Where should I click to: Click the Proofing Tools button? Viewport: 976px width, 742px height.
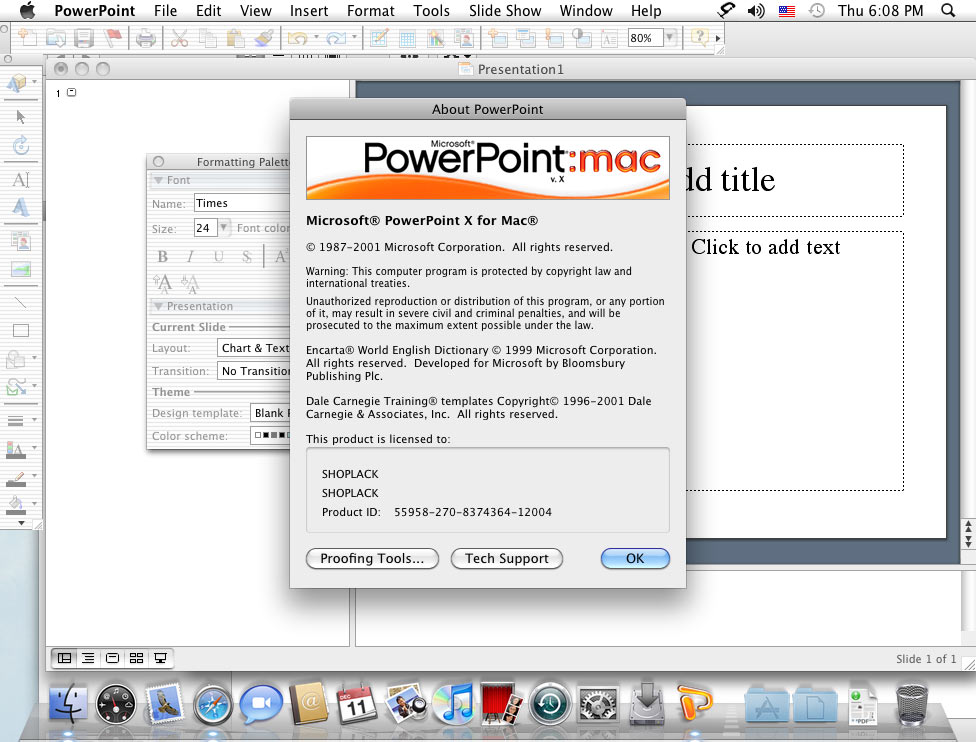pos(372,558)
